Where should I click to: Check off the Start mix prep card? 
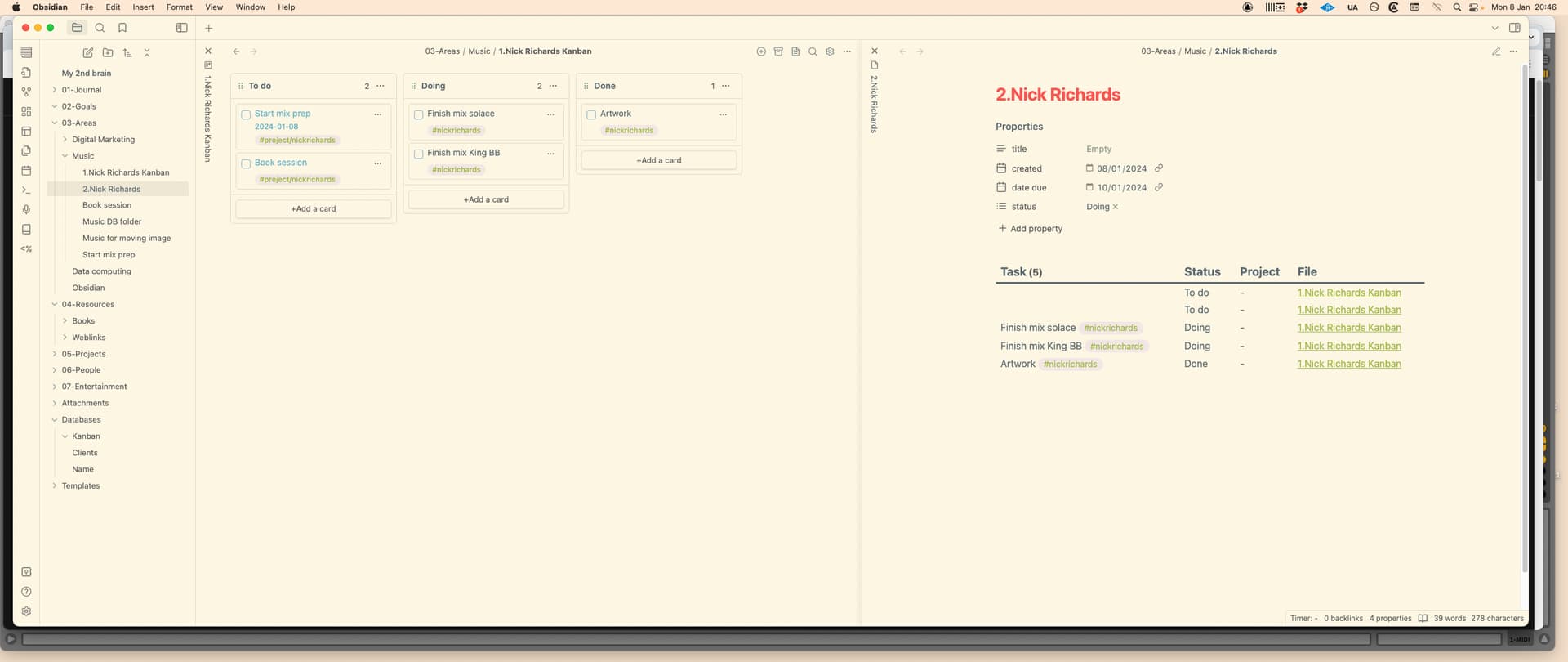coord(246,115)
